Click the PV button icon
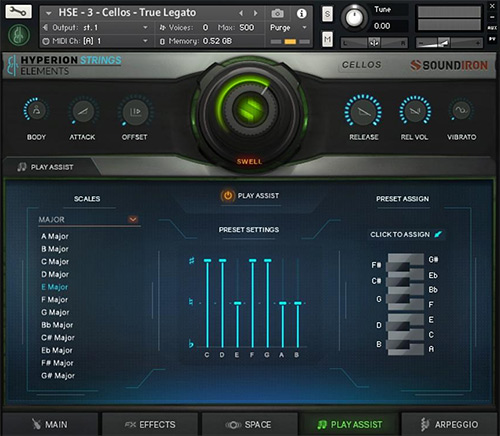The width and height of the screenshot is (500, 436). [x=492, y=39]
